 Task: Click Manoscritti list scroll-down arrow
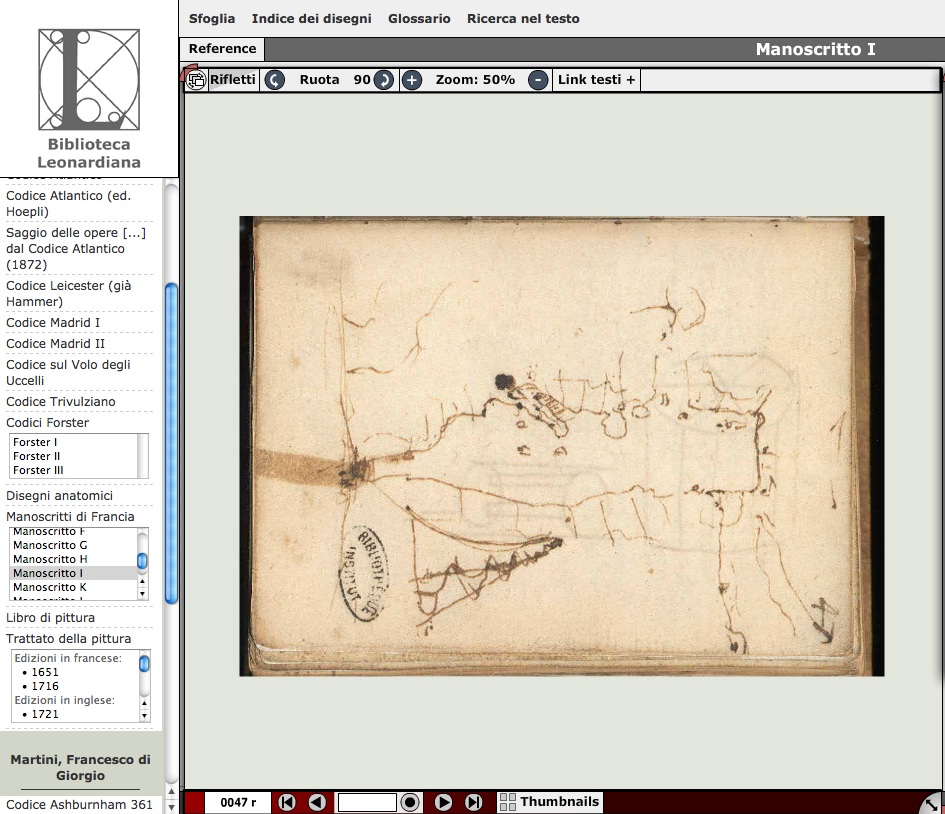[142, 593]
